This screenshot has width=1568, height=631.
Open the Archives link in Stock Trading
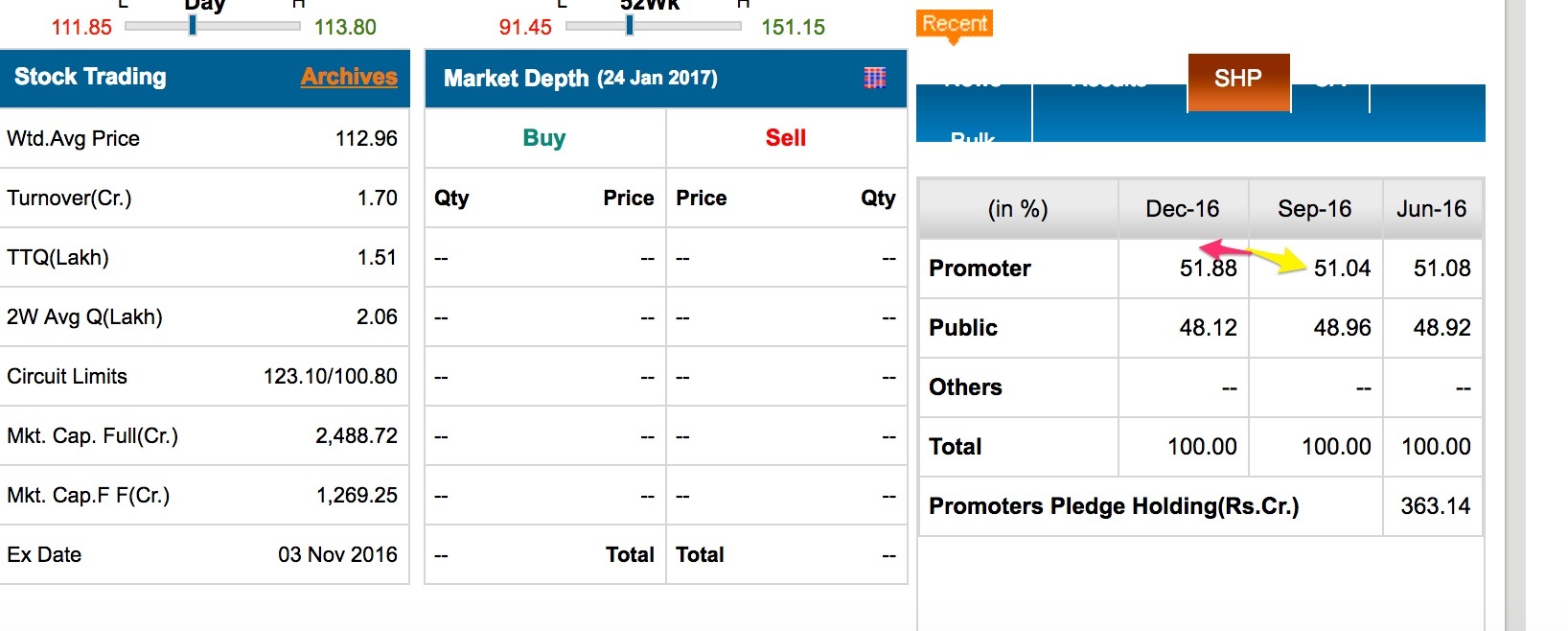pyautogui.click(x=349, y=77)
